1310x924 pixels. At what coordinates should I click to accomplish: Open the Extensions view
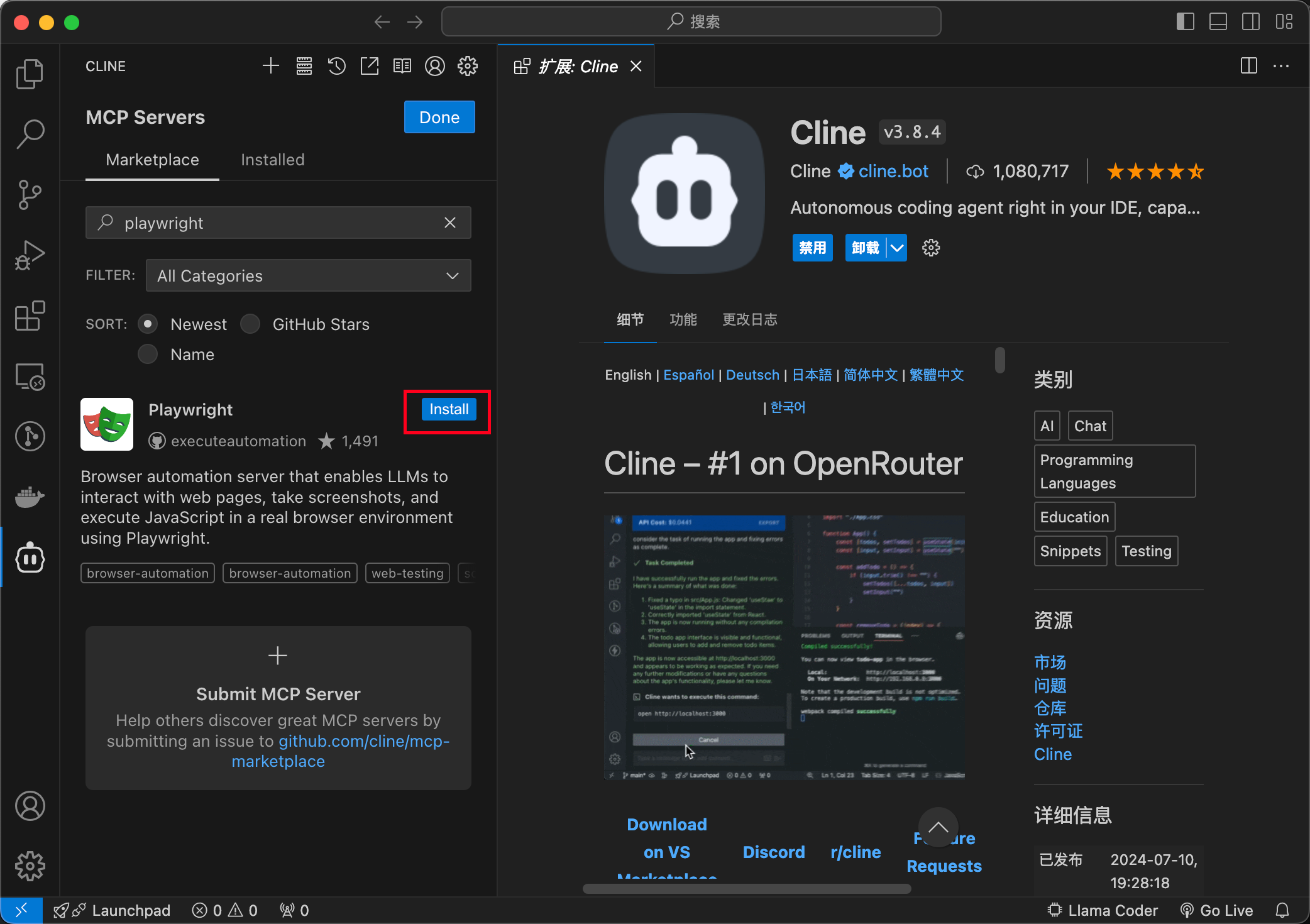[30, 316]
